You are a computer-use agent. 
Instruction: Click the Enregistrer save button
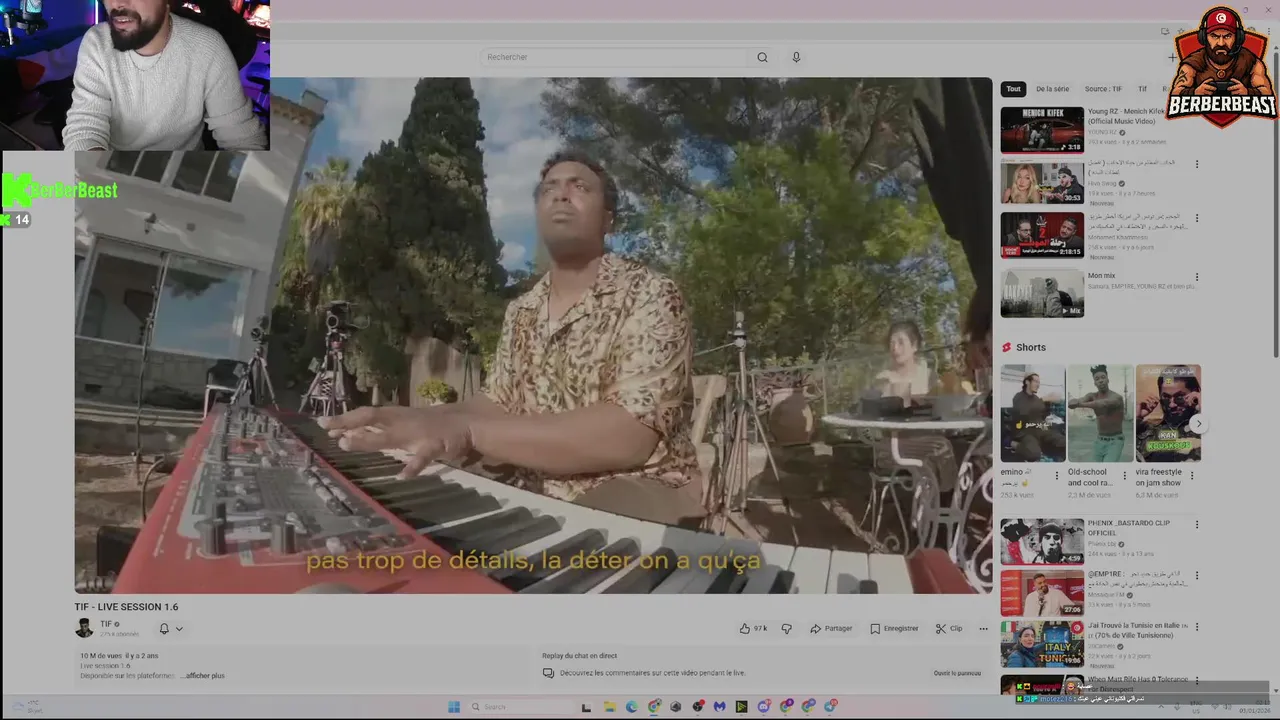pos(894,628)
